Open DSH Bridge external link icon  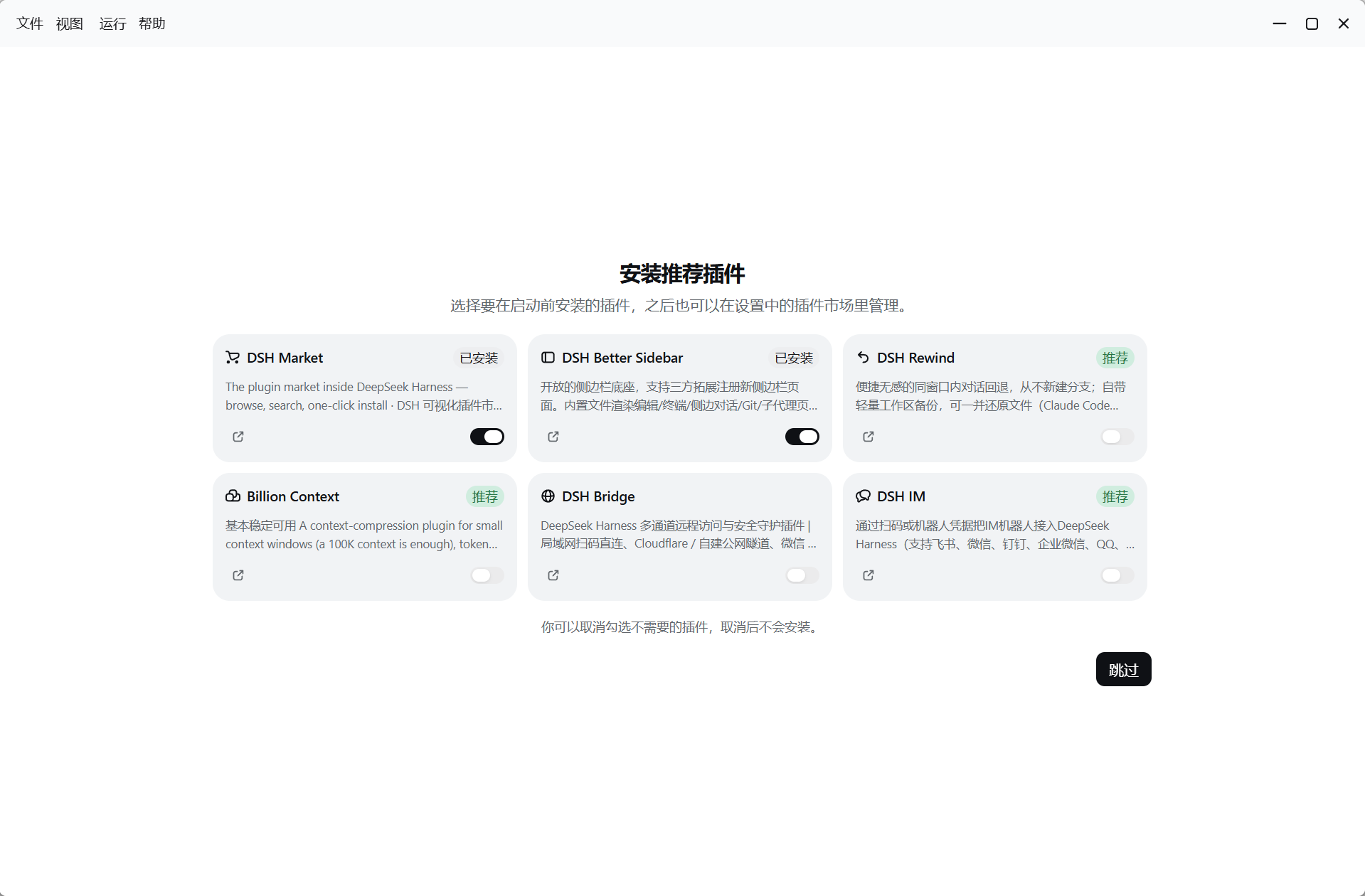tap(553, 575)
